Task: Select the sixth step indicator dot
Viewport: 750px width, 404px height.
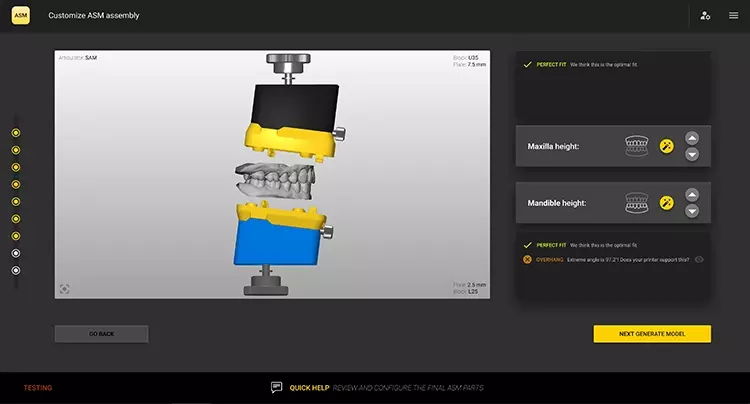Action: pyautogui.click(x=16, y=219)
